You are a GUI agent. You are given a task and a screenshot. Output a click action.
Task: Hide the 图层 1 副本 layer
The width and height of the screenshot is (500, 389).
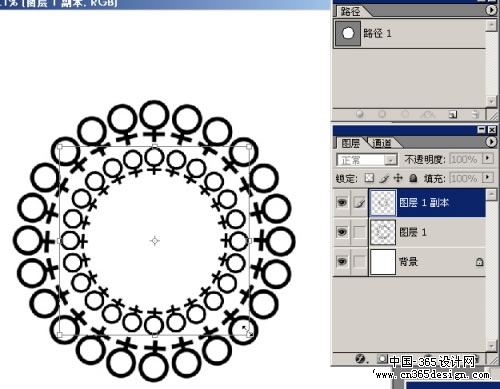(x=342, y=202)
